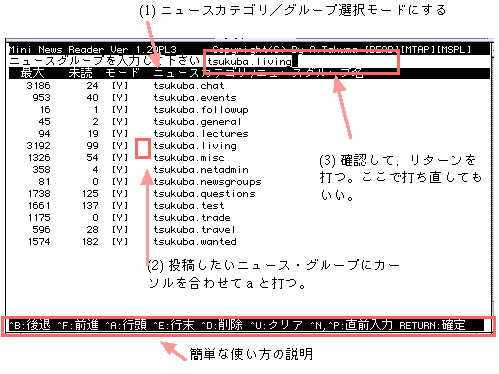
Task: Click the 未読 column header
Action: (80, 73)
